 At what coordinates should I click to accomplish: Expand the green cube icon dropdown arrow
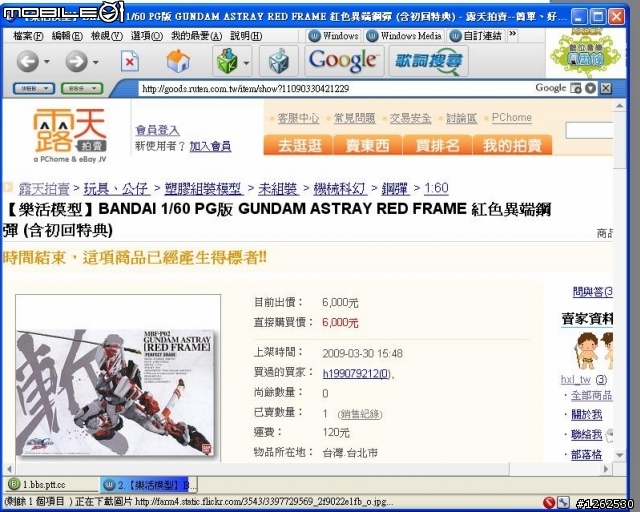[x=246, y=62]
